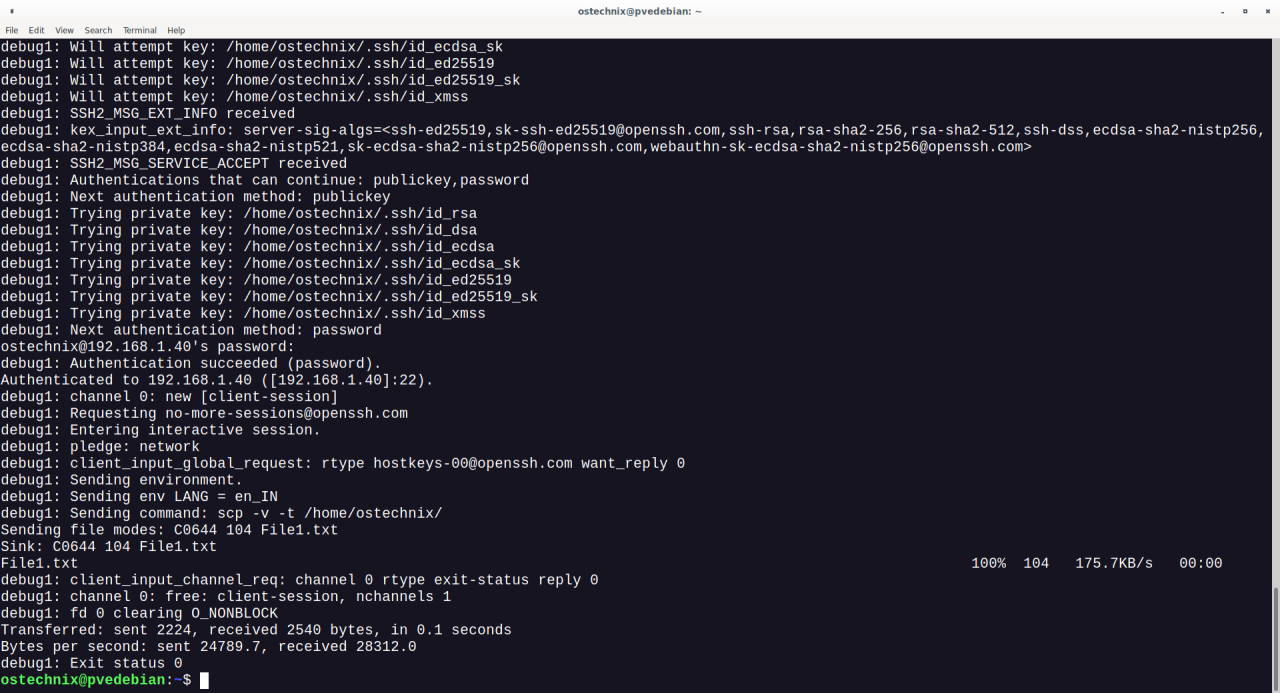
Task: Open the Search menu
Action: (97, 29)
